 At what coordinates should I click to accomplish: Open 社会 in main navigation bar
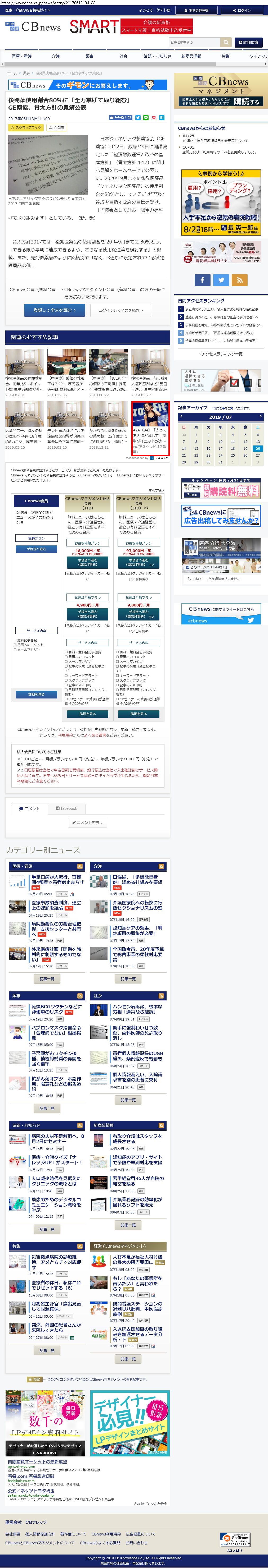coord(124,56)
